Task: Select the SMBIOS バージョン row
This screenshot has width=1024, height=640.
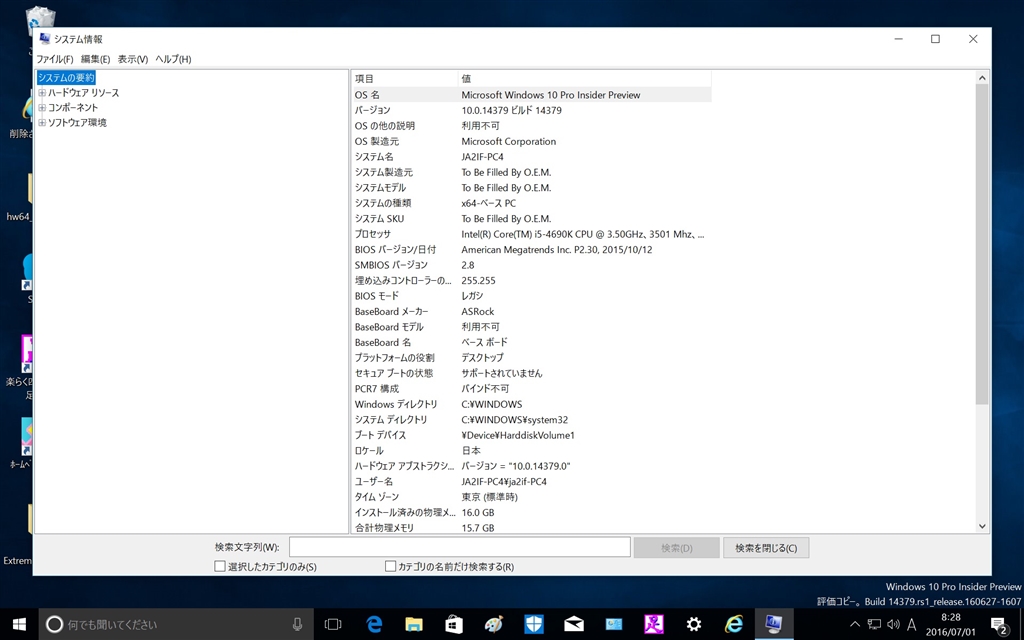Action: click(x=532, y=265)
